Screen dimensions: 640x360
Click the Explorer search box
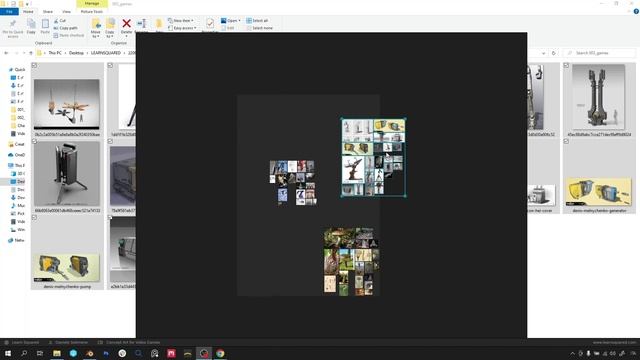coord(599,53)
